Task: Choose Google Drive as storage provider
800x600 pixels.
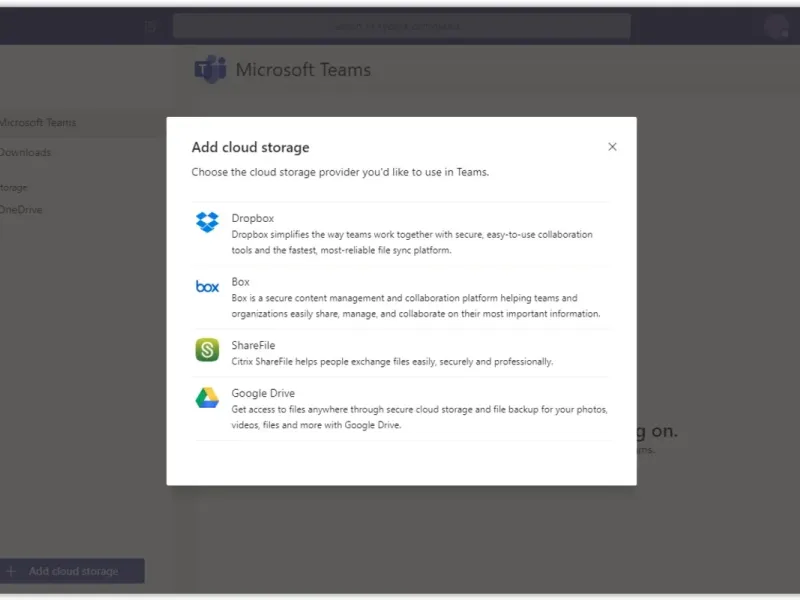Action: point(401,409)
